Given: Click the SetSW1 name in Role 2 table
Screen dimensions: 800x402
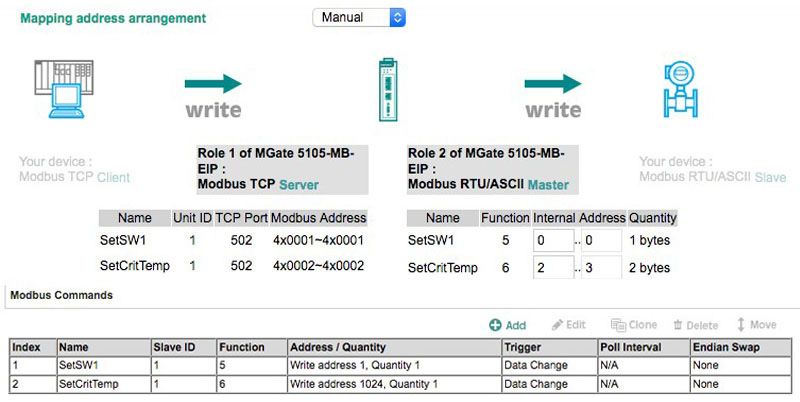Looking at the screenshot, I should (431, 240).
